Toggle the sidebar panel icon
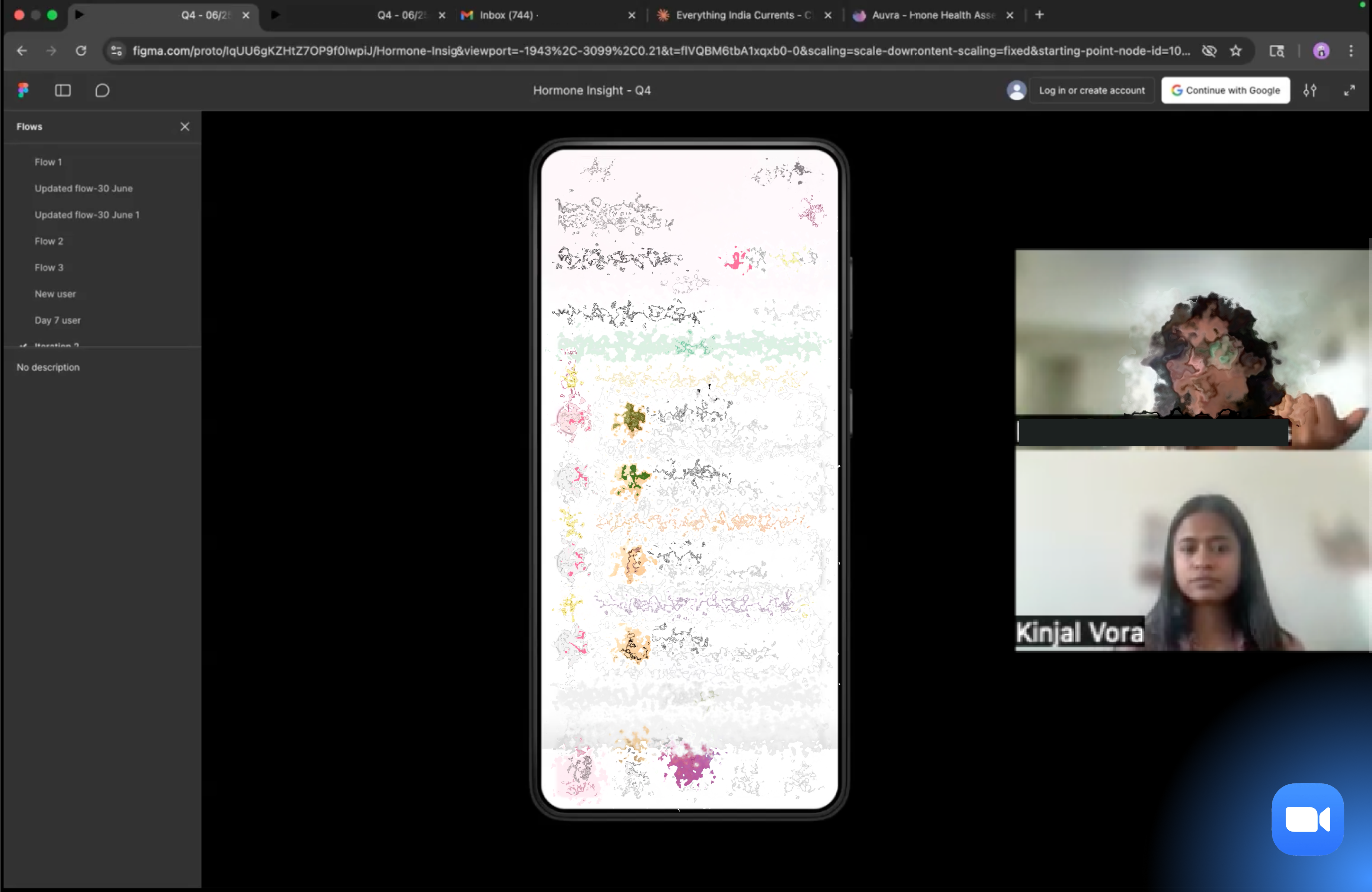Viewport: 1372px width, 892px height. pyautogui.click(x=63, y=91)
